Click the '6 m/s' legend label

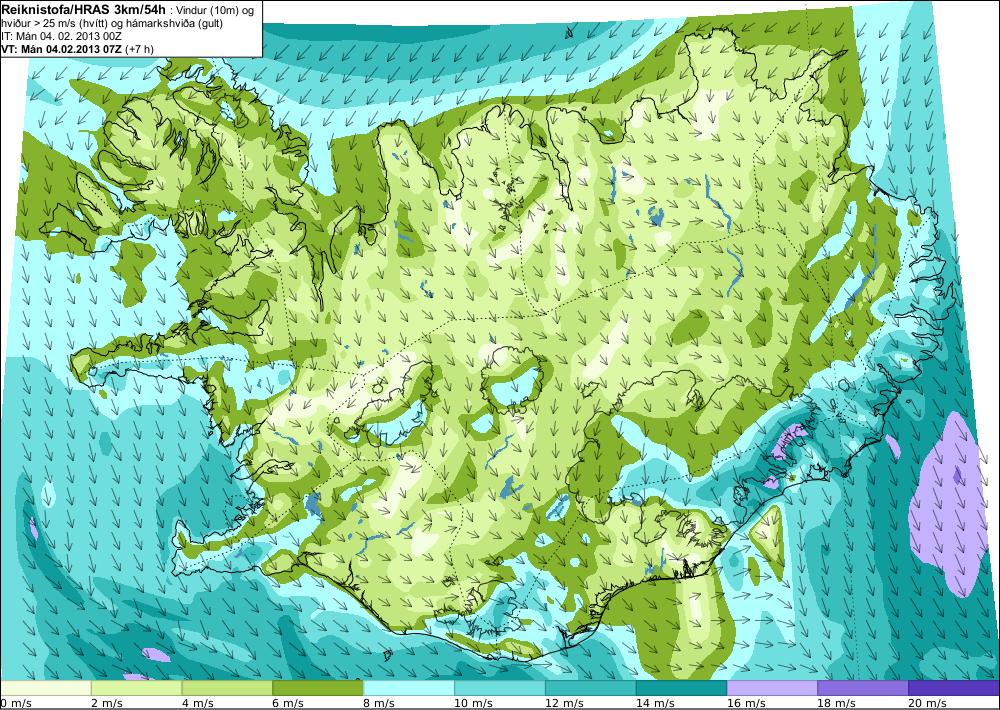(288, 703)
